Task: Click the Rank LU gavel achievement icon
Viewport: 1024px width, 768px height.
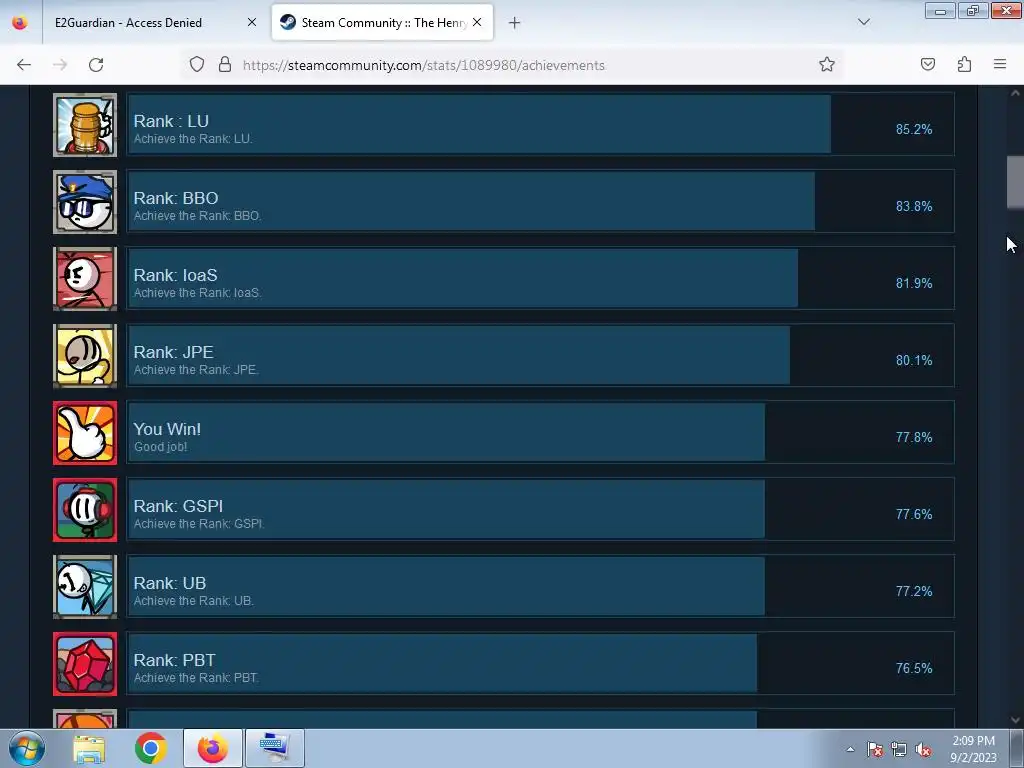Action: 85,125
